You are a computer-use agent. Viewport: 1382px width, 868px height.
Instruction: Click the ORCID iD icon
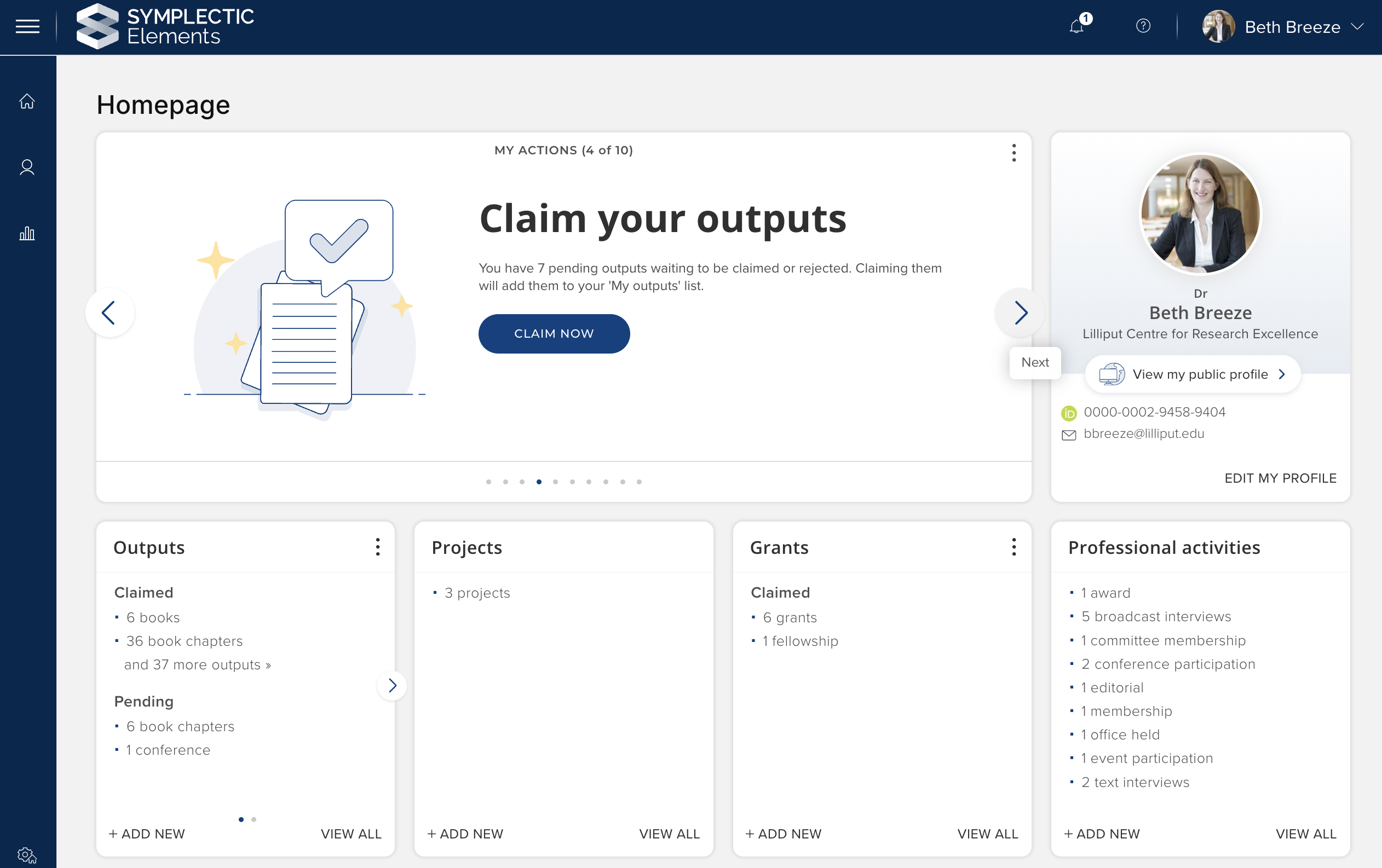point(1069,413)
